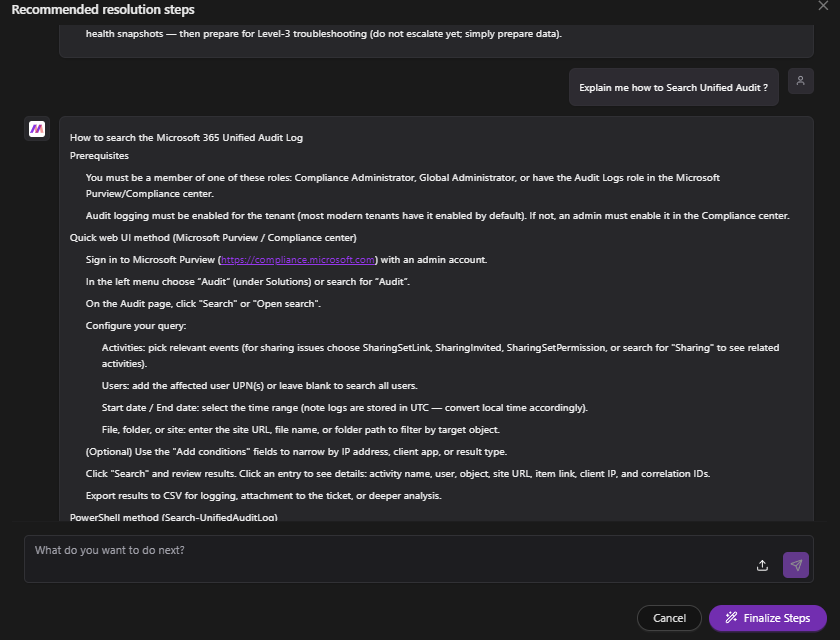Viewport: 840px width, 640px height.
Task: Click the 'Configure your query:' line
Action: (136, 326)
